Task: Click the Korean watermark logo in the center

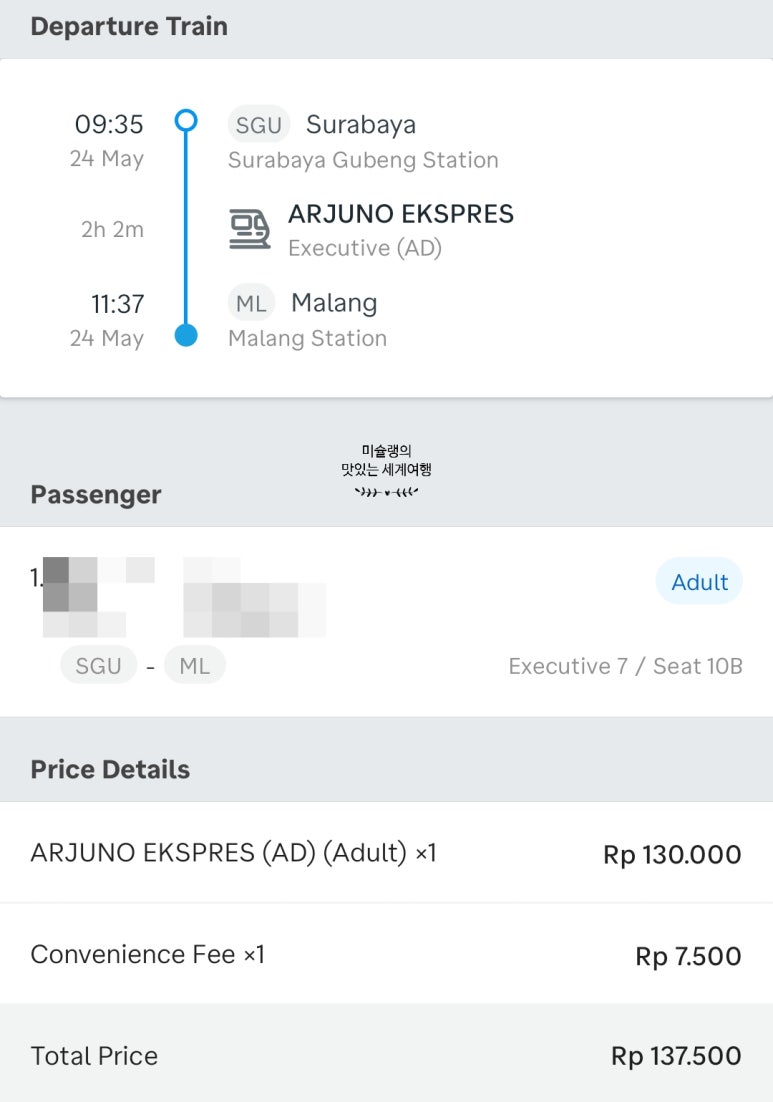Action: click(x=386, y=470)
